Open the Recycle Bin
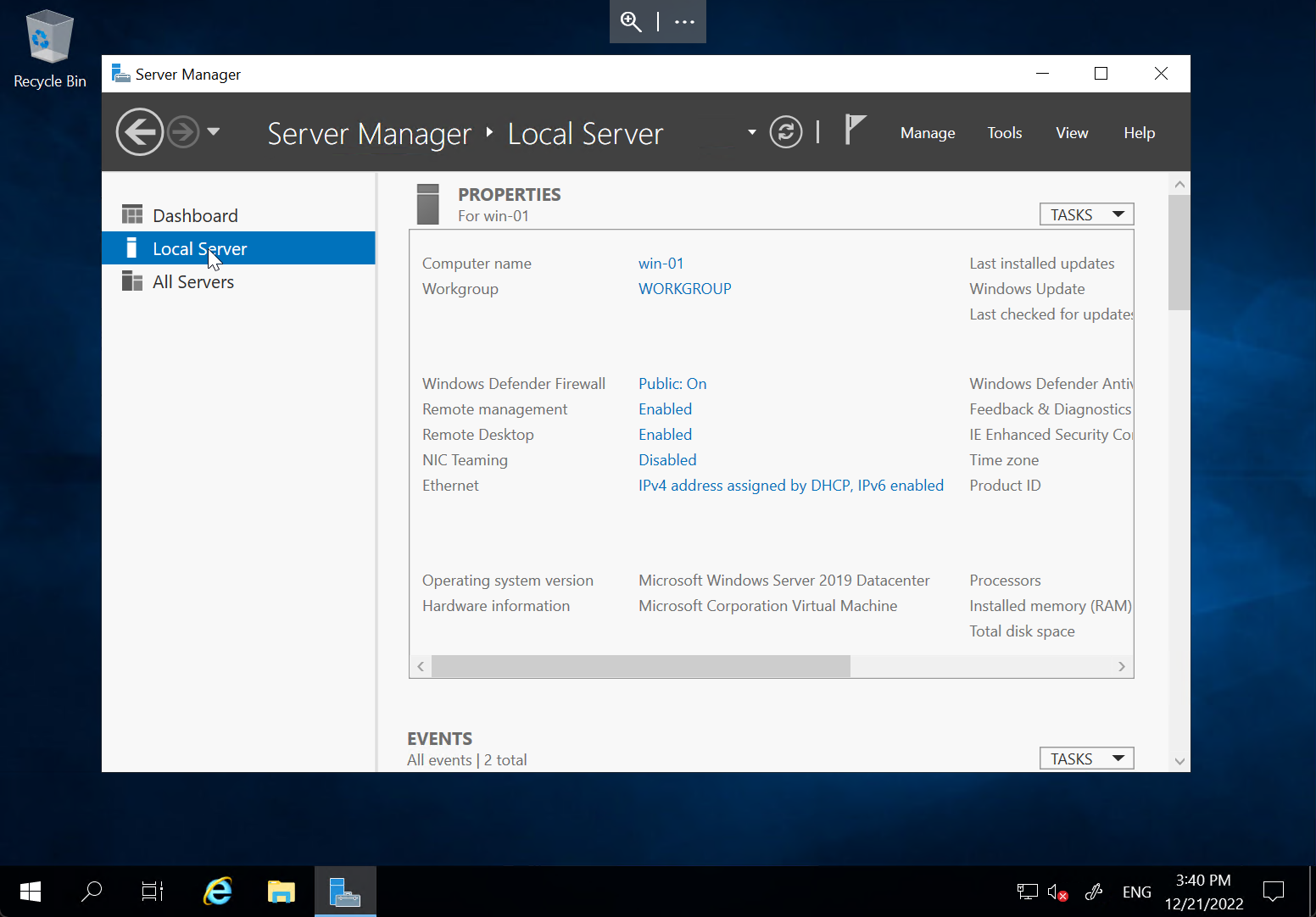 tap(48, 37)
